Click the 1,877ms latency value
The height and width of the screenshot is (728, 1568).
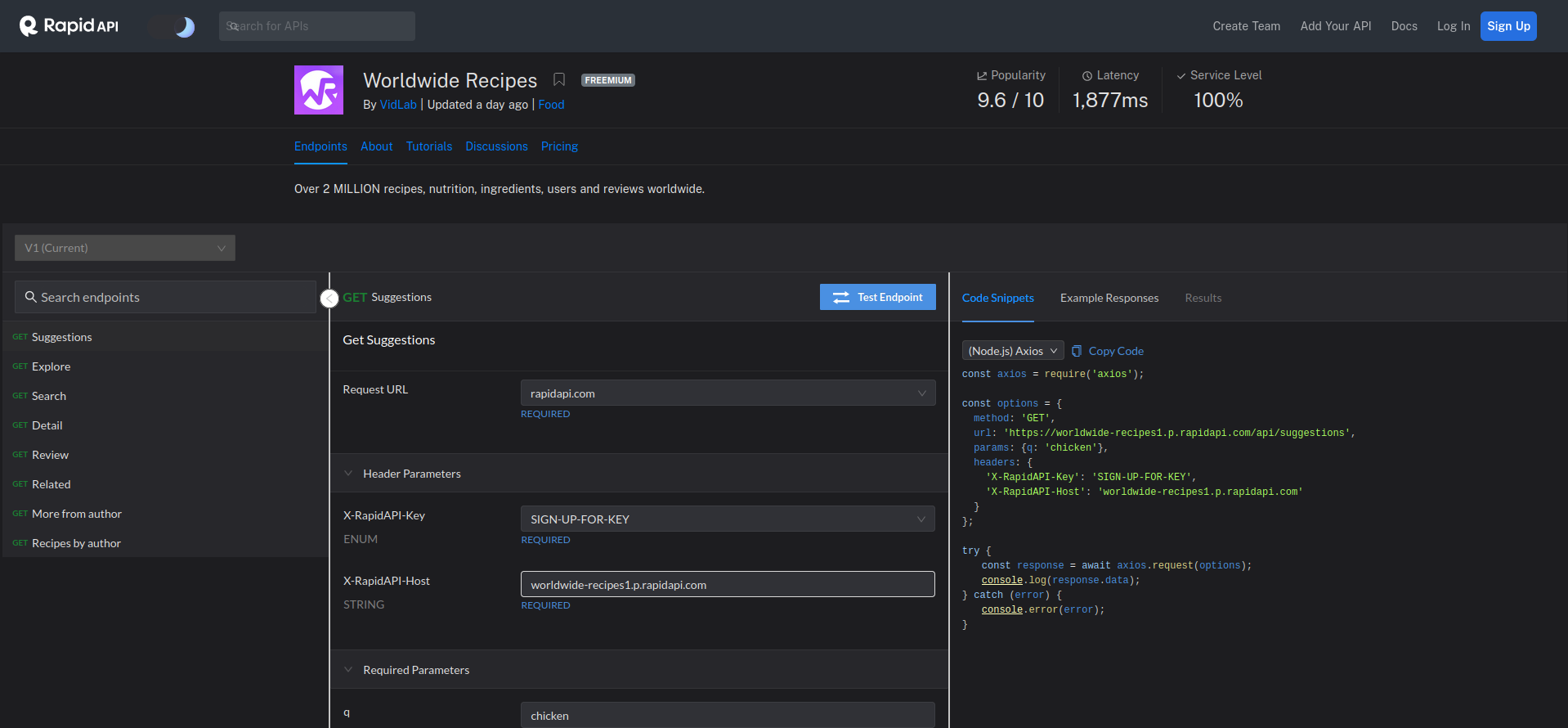point(1110,100)
